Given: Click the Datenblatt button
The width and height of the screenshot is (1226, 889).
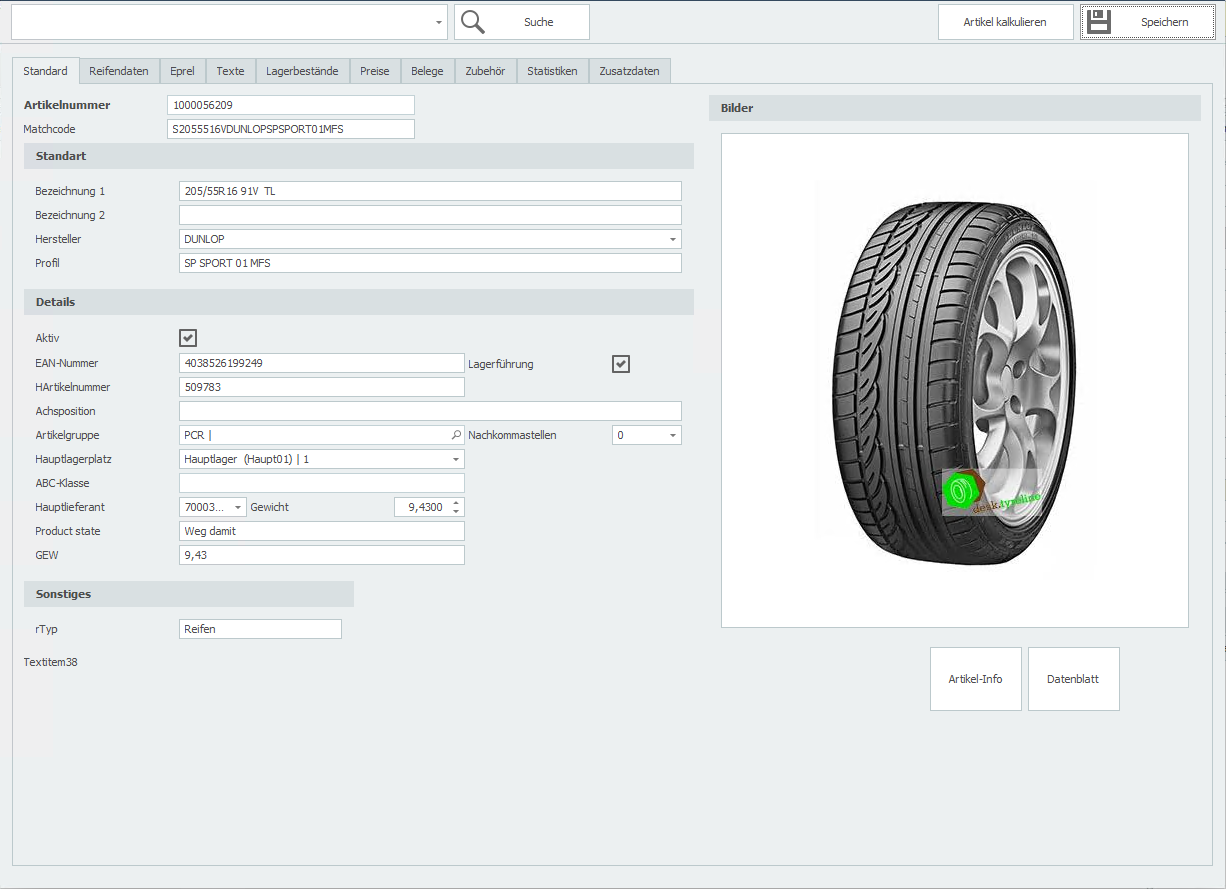Looking at the screenshot, I should point(1073,679).
